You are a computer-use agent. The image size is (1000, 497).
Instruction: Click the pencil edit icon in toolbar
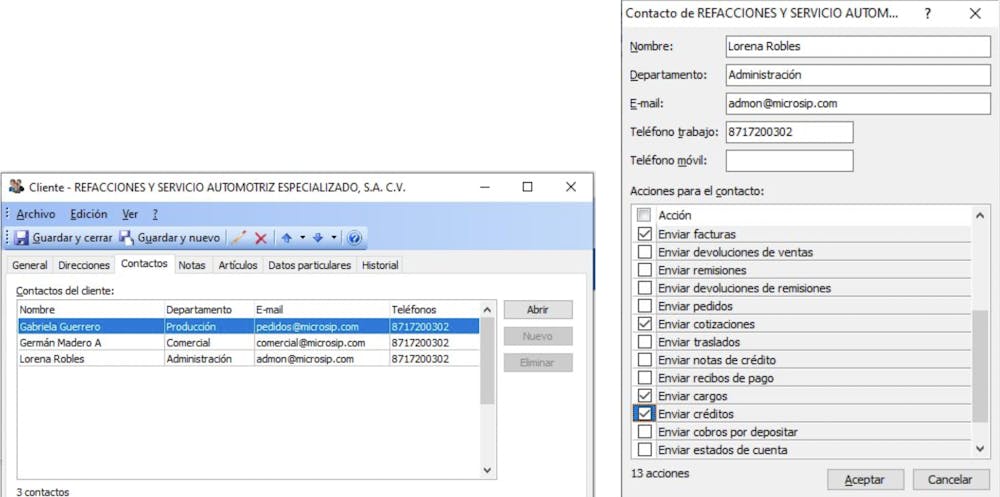click(x=239, y=238)
